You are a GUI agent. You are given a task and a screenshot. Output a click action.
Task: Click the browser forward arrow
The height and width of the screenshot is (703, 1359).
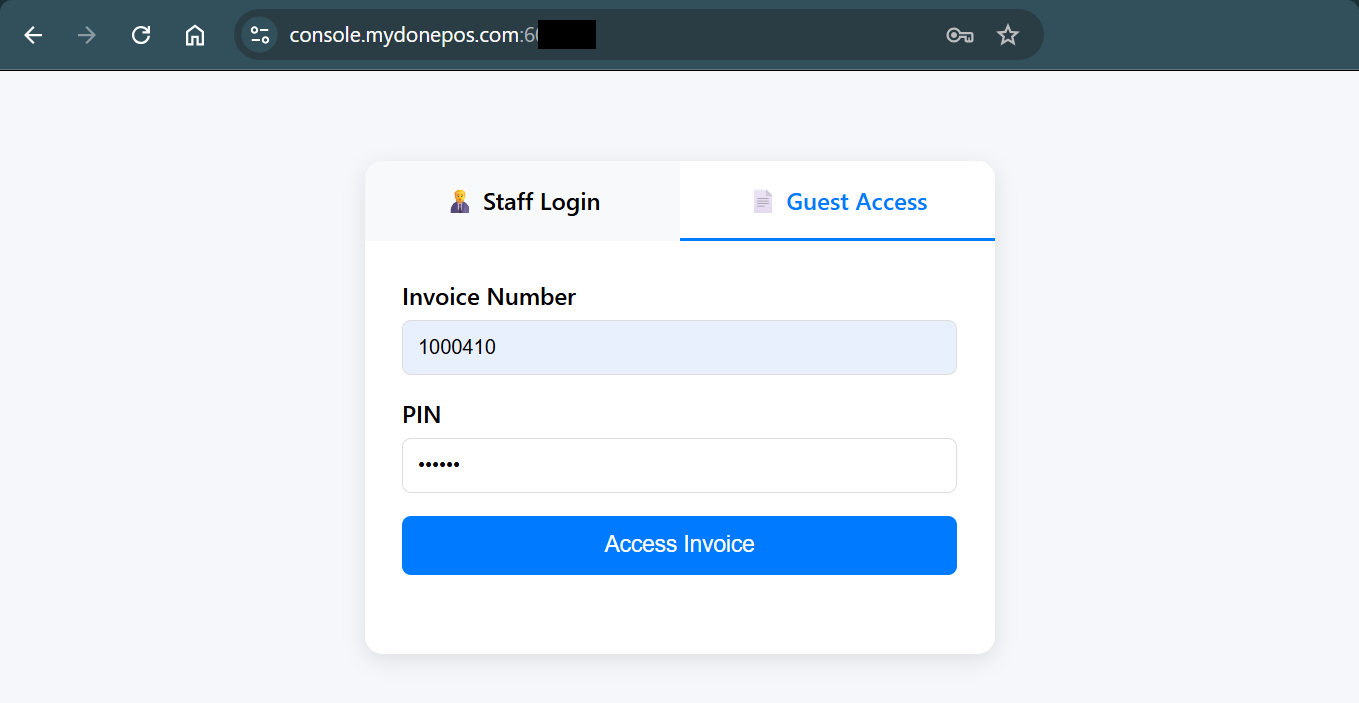[x=87, y=36]
